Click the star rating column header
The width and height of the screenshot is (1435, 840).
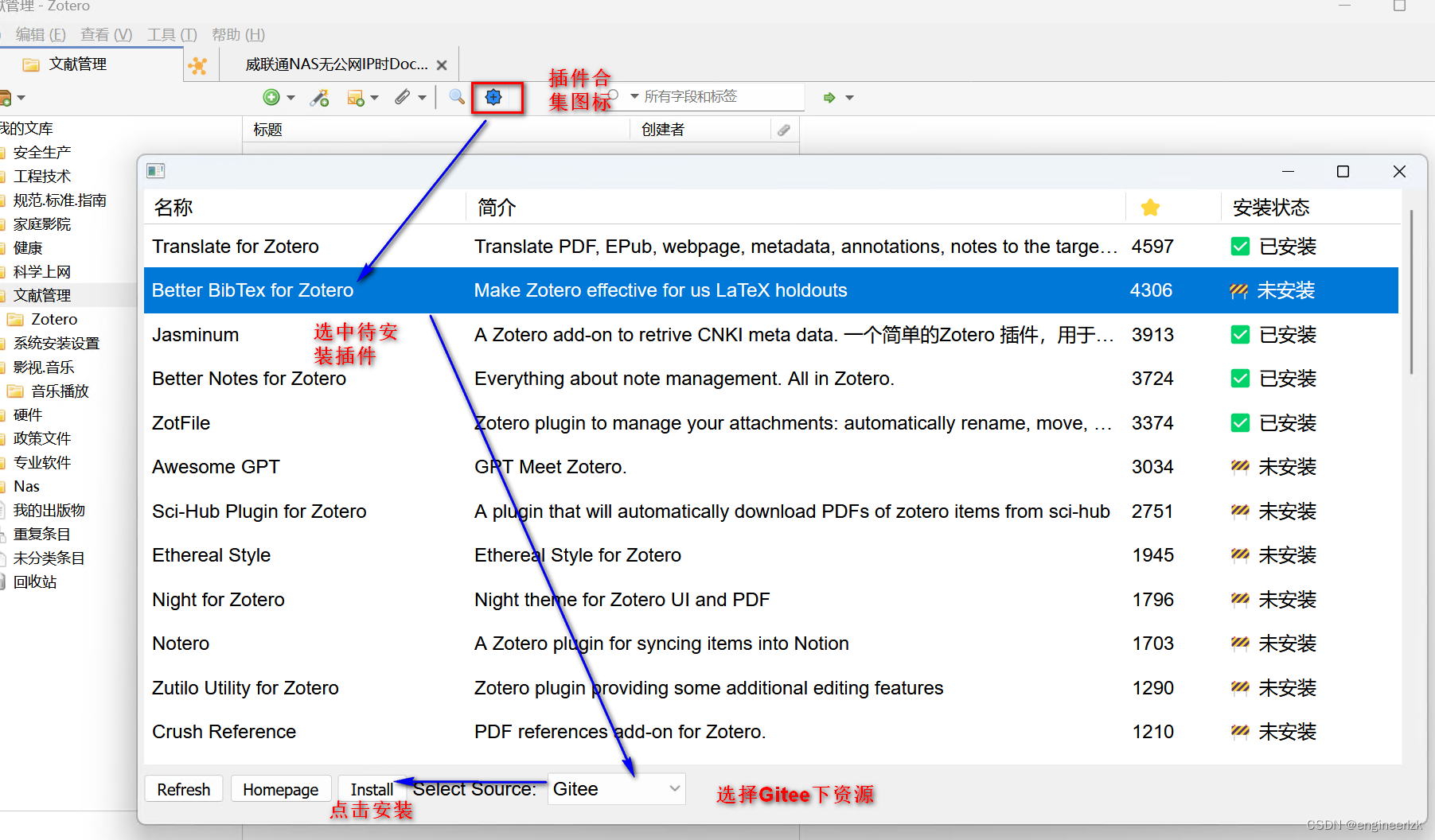(x=1150, y=208)
